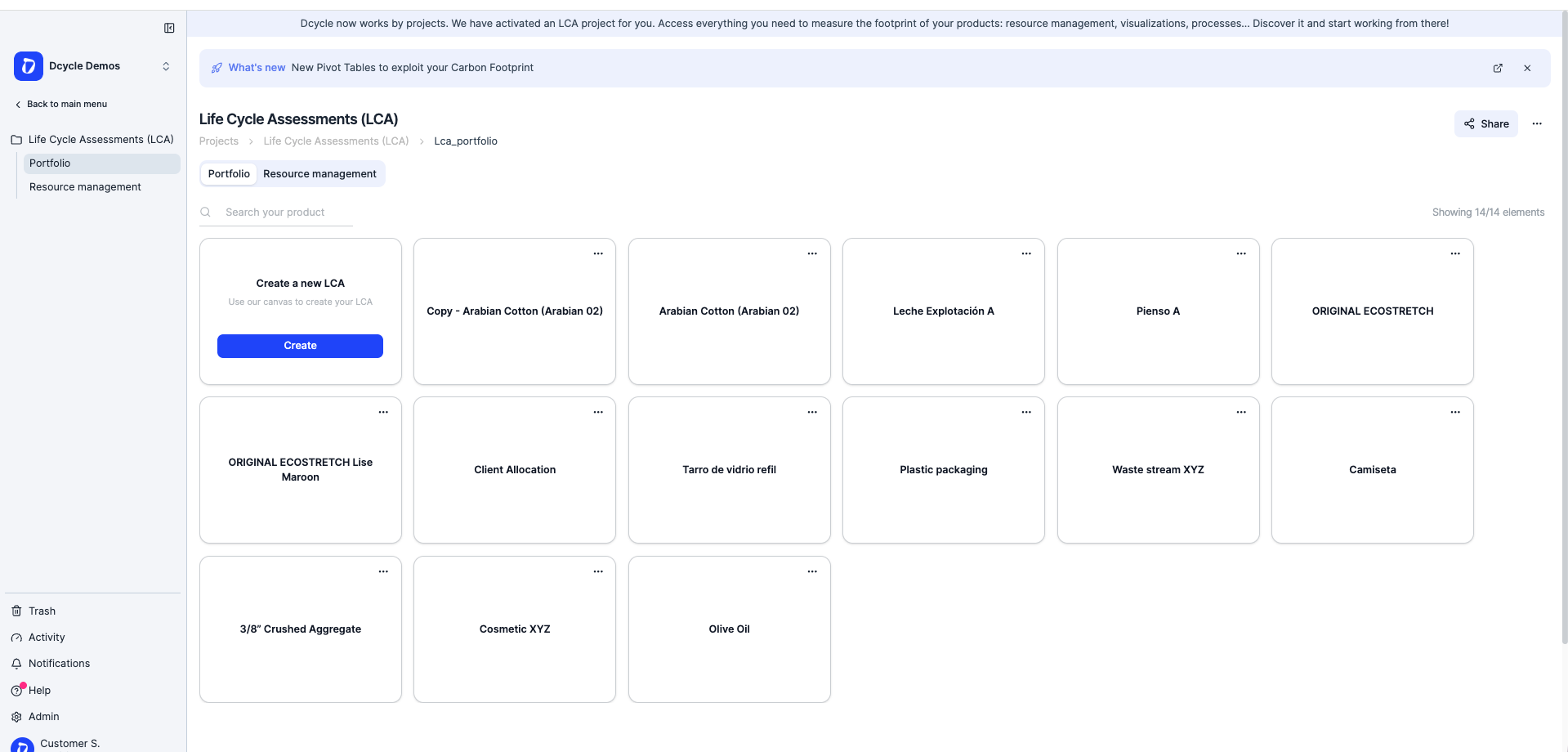
Task: Click the Share button
Action: pyautogui.click(x=1485, y=124)
